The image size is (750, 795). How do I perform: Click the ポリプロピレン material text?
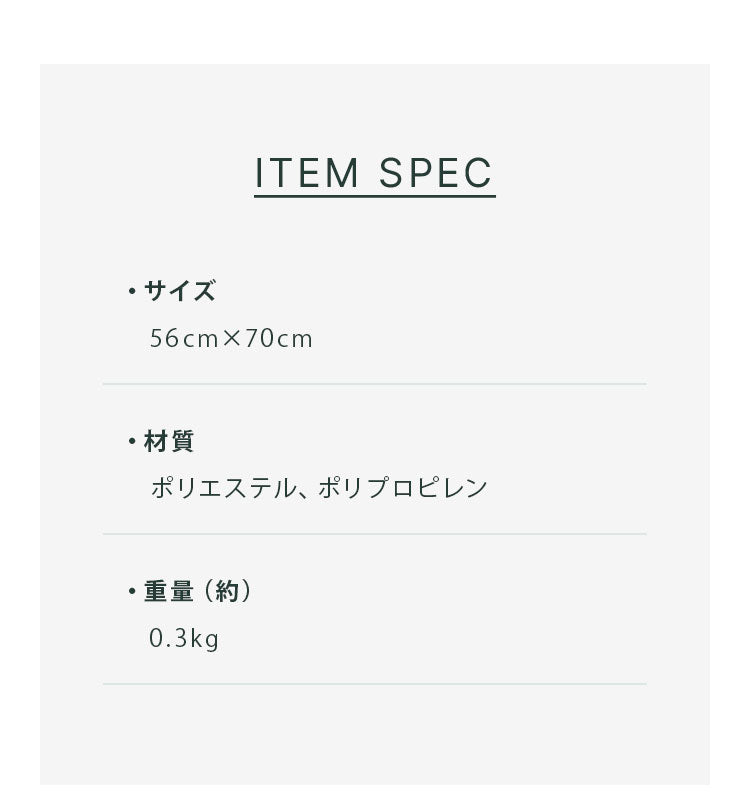click(403, 488)
